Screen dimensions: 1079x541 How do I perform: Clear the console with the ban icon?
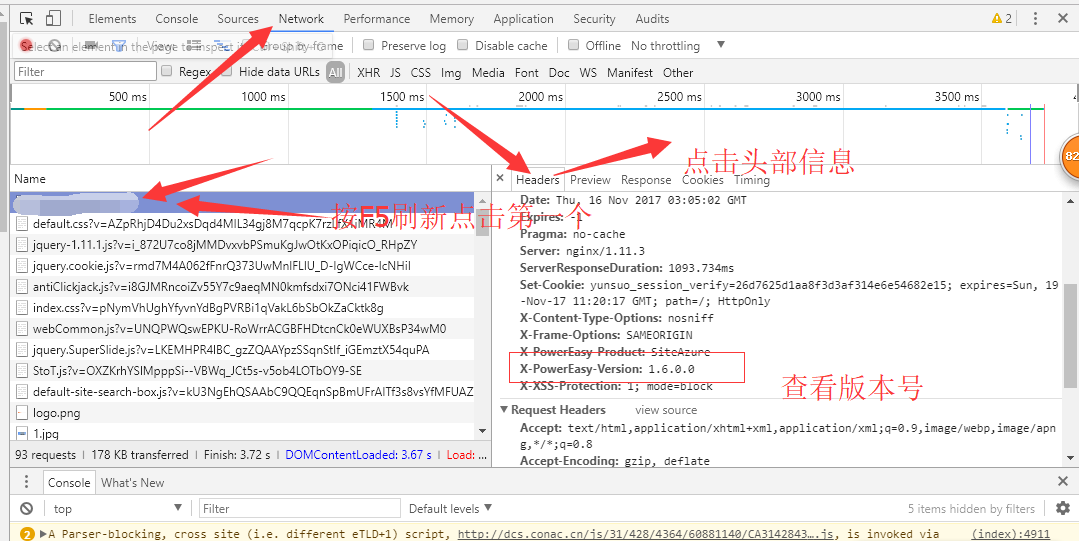click(x=26, y=508)
